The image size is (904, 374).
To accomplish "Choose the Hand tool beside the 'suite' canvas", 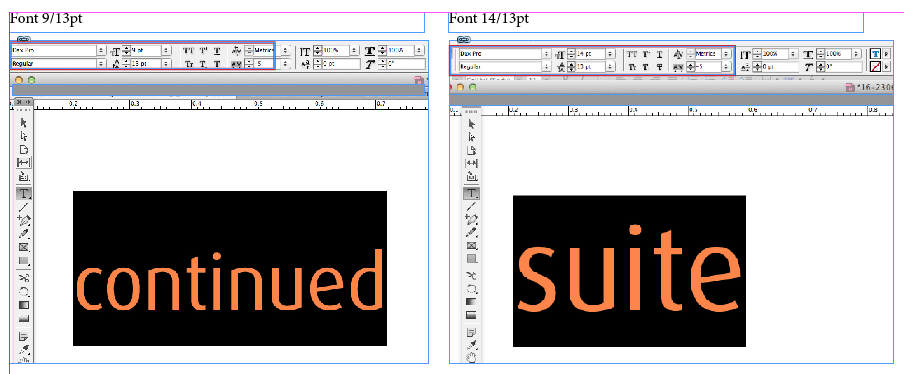I will 472,358.
